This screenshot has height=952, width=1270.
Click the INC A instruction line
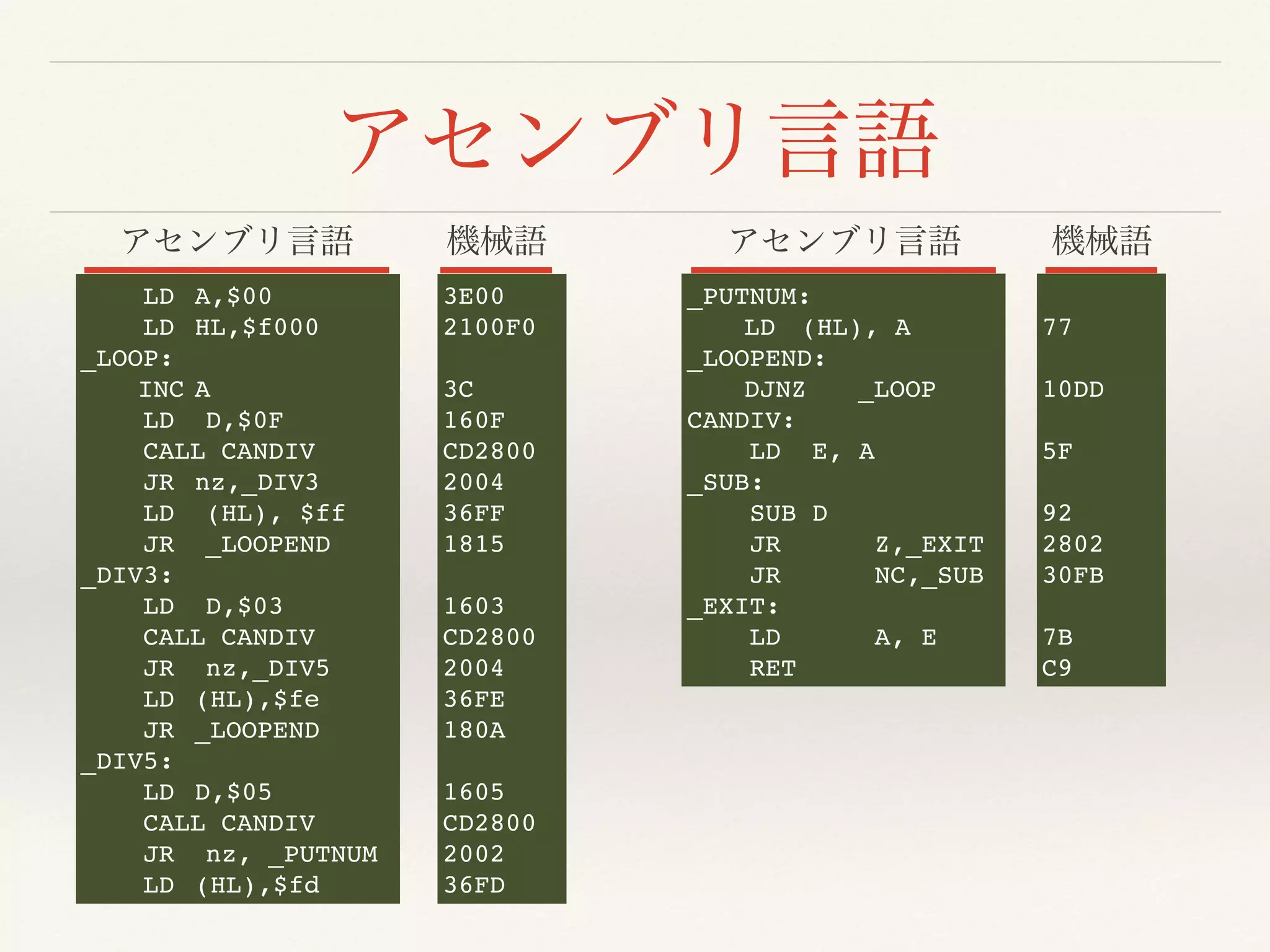pyautogui.click(x=175, y=390)
